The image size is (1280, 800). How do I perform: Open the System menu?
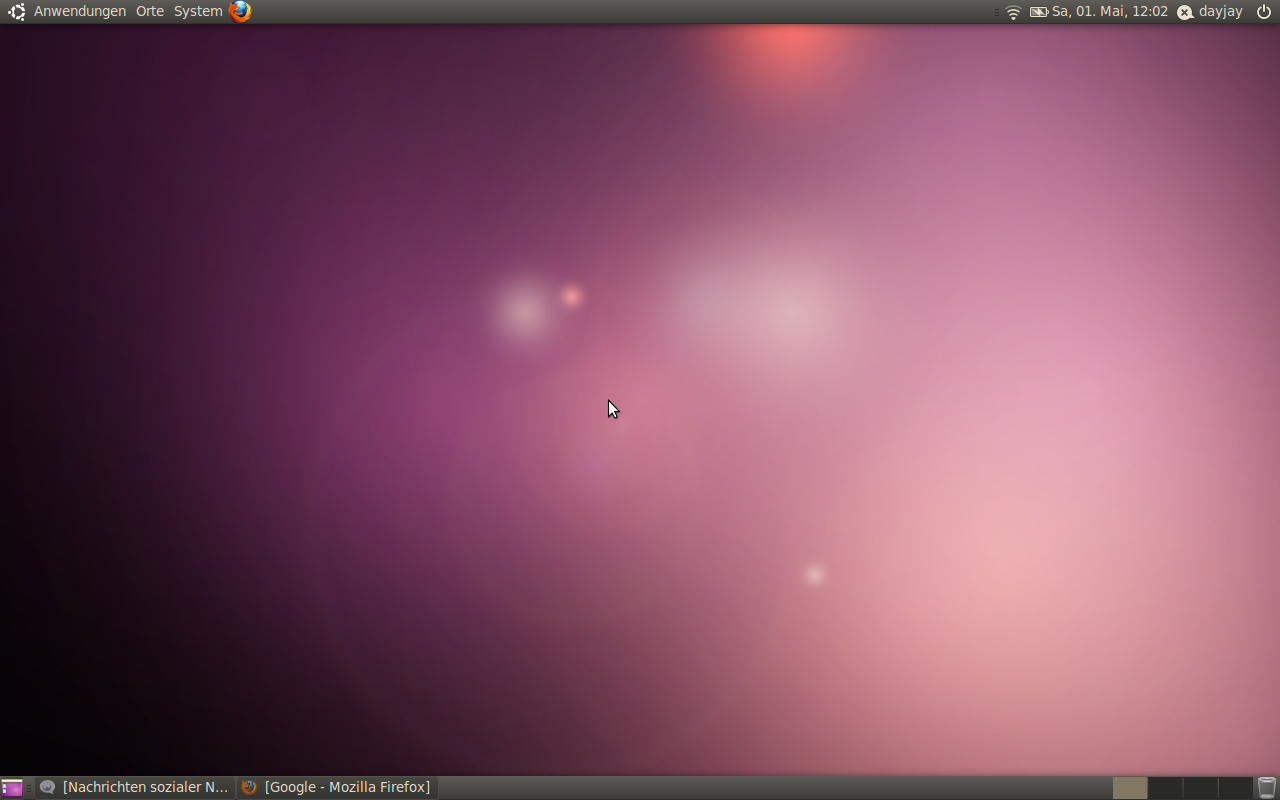click(198, 11)
